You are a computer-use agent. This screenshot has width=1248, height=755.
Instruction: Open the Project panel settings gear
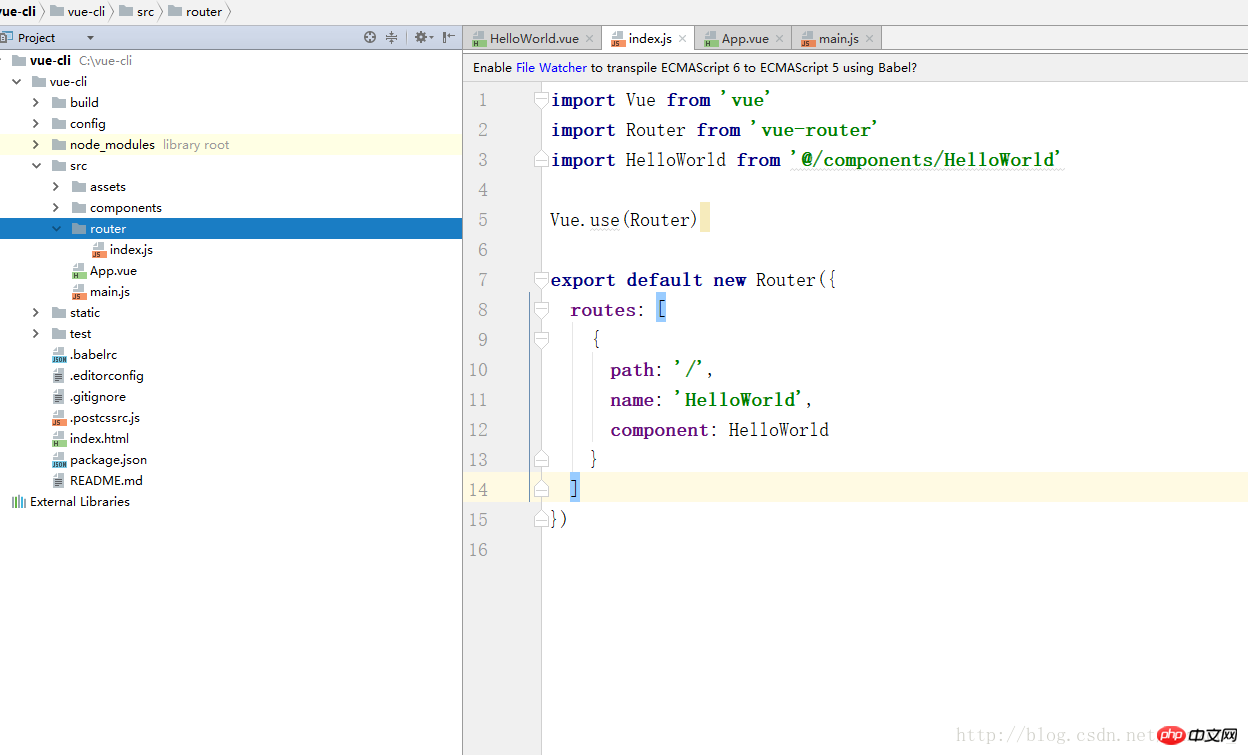tap(421, 37)
